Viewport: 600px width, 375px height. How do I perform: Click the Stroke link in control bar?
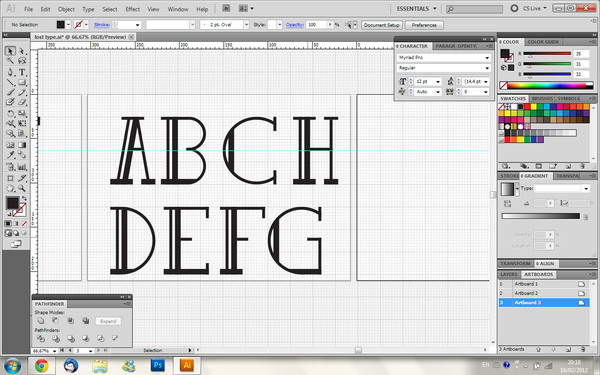point(102,24)
